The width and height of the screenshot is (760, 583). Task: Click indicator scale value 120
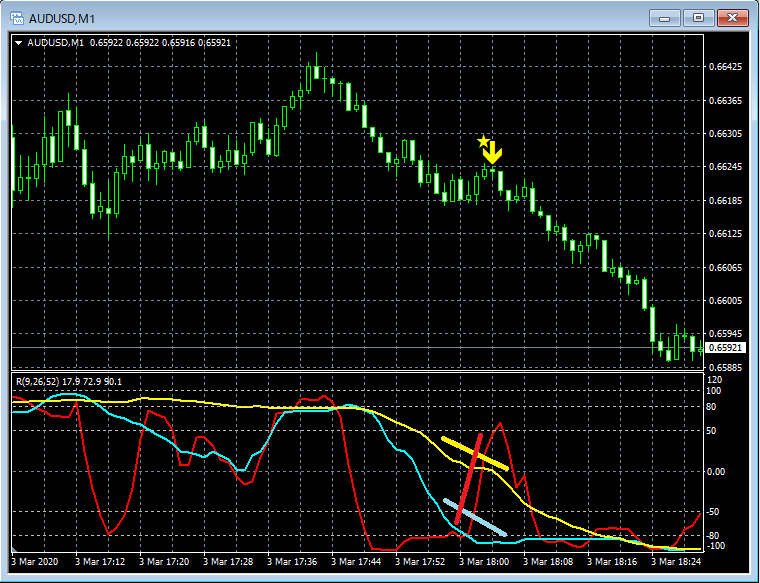715,380
